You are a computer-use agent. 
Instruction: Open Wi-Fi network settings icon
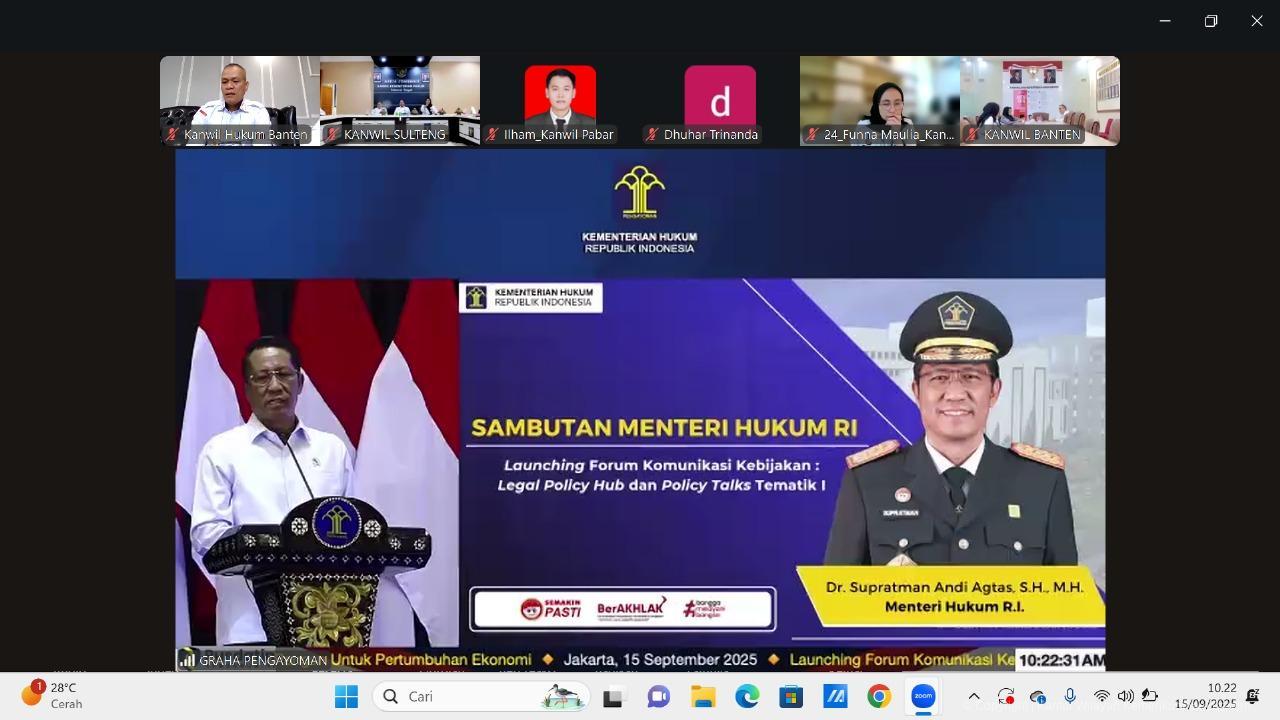click(1101, 696)
